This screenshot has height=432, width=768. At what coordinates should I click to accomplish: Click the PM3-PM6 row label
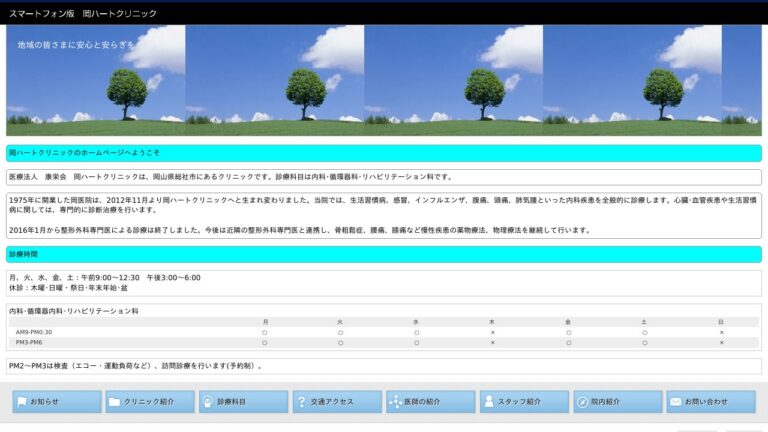pyautogui.click(x=29, y=342)
